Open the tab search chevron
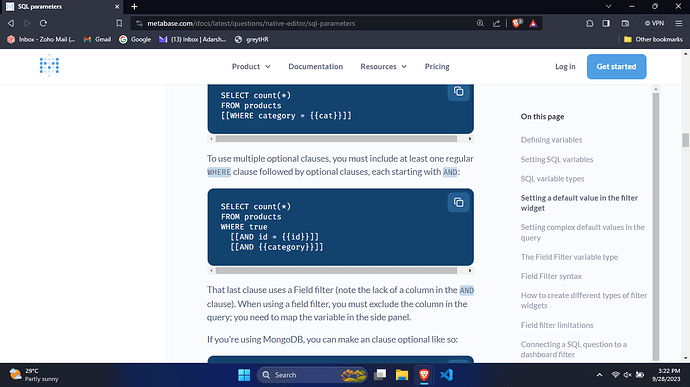 (x=609, y=7)
